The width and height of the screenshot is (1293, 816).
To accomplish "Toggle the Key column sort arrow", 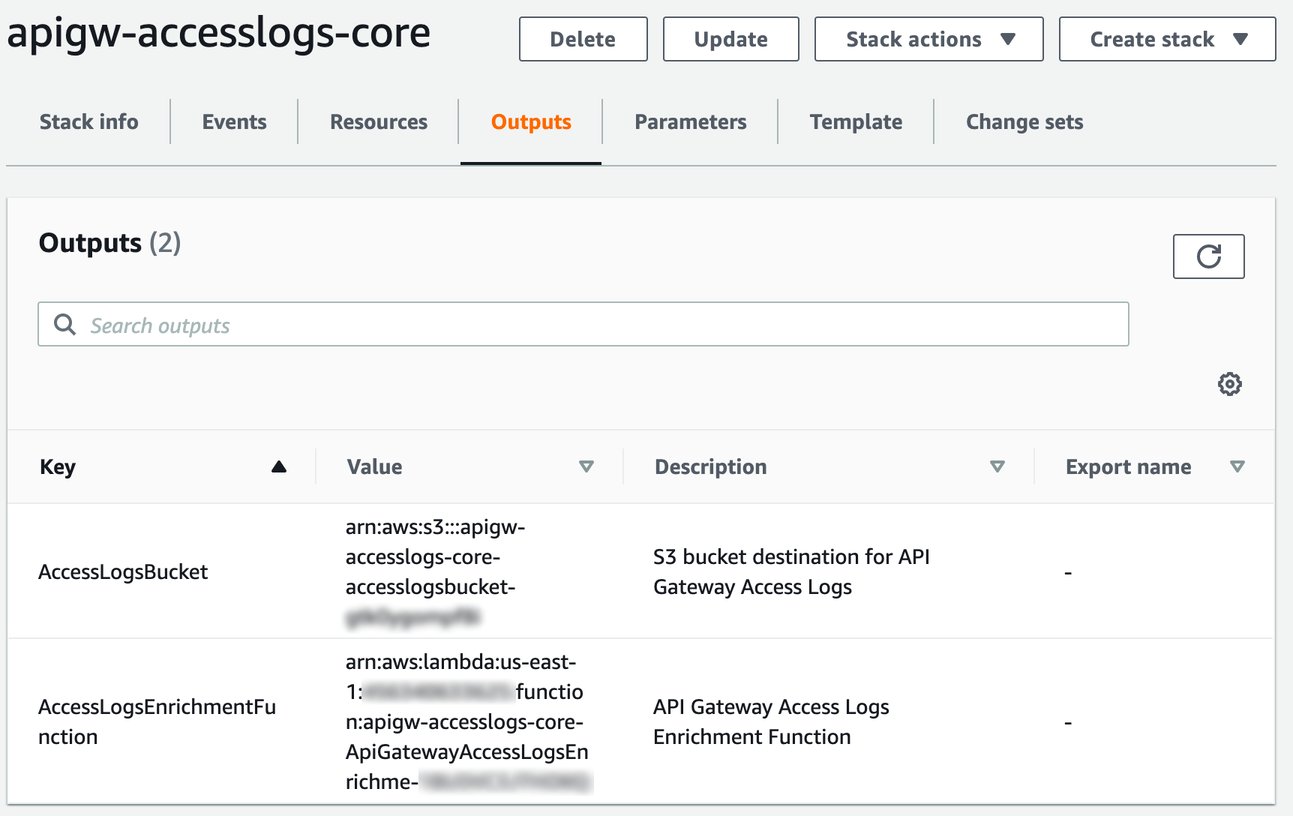I will tap(279, 466).
